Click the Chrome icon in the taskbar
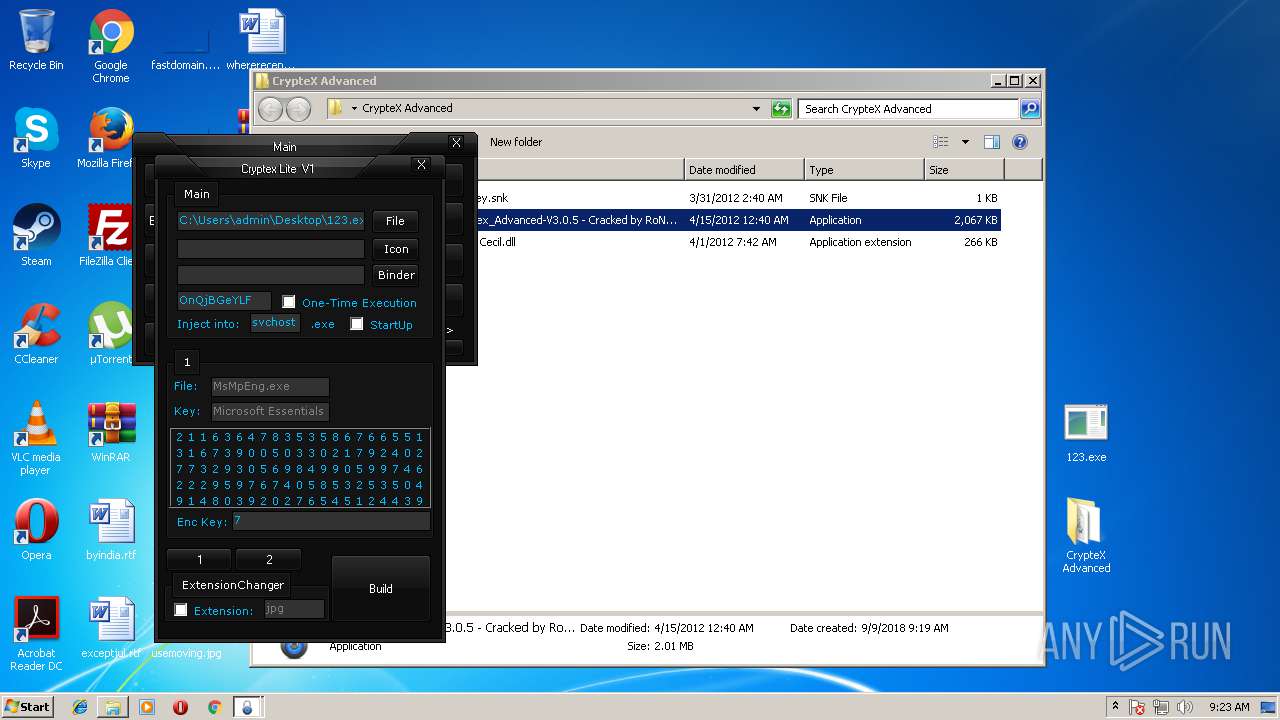 [x=213, y=707]
